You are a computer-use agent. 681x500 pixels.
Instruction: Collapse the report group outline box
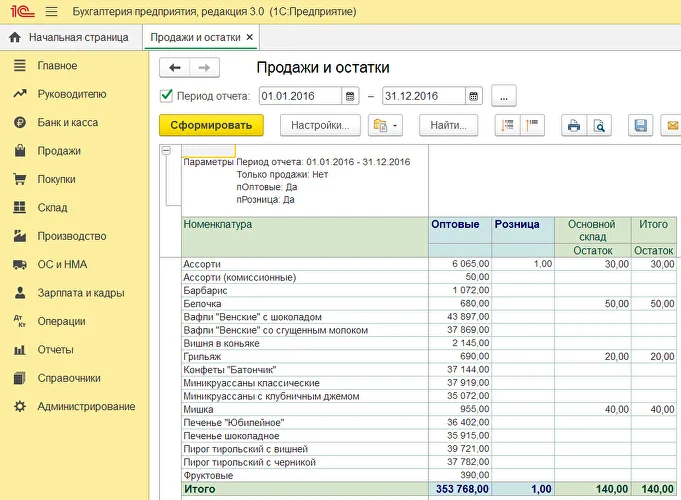point(166,152)
